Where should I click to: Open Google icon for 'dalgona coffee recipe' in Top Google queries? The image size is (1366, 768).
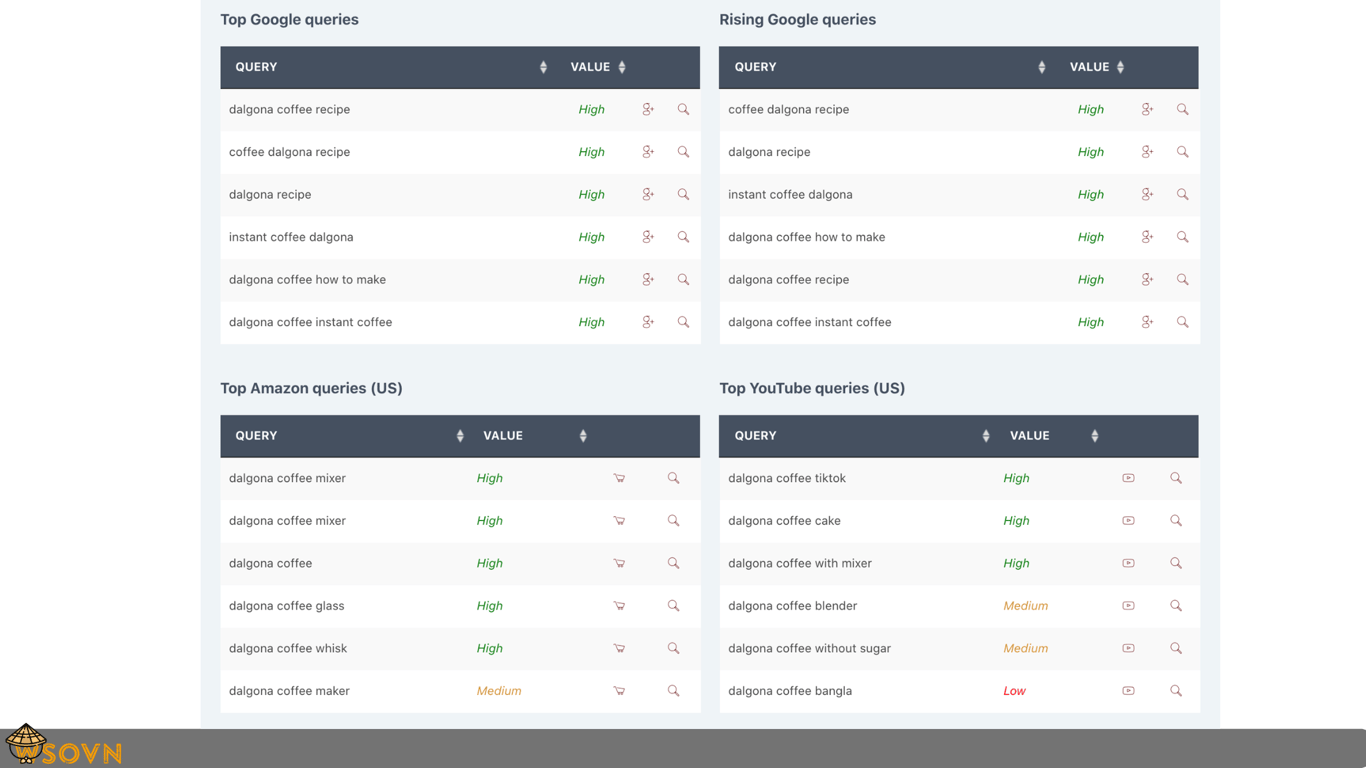648,109
